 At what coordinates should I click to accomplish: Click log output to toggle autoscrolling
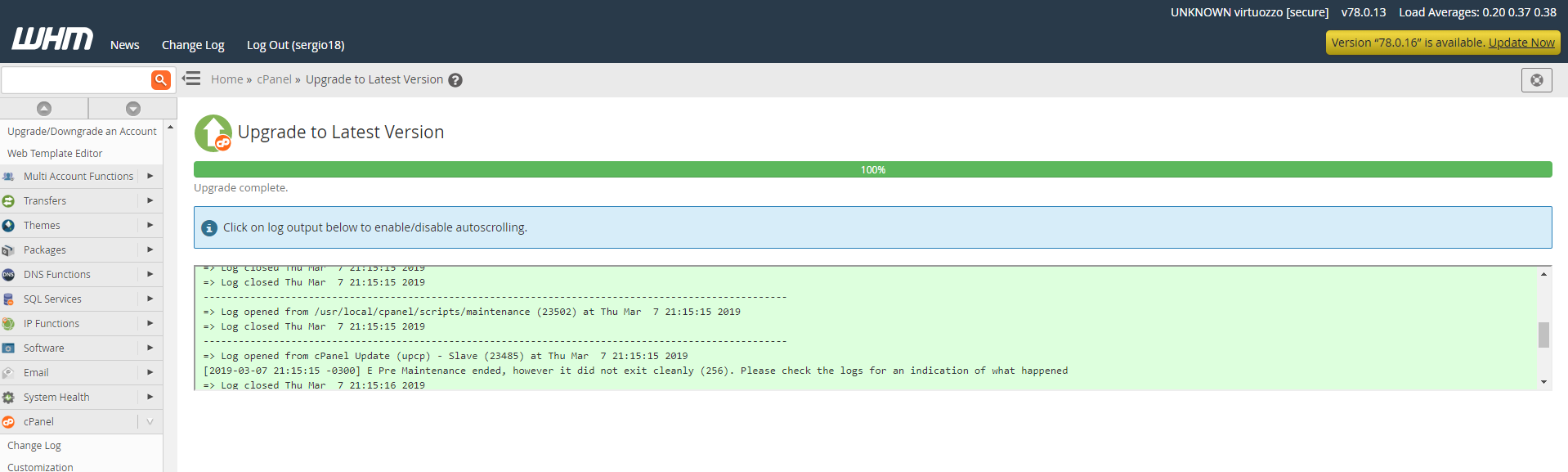866,328
